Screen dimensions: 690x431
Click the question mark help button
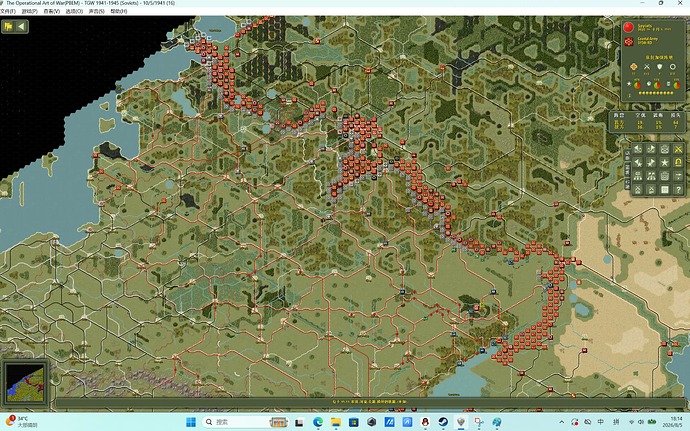pos(678,190)
